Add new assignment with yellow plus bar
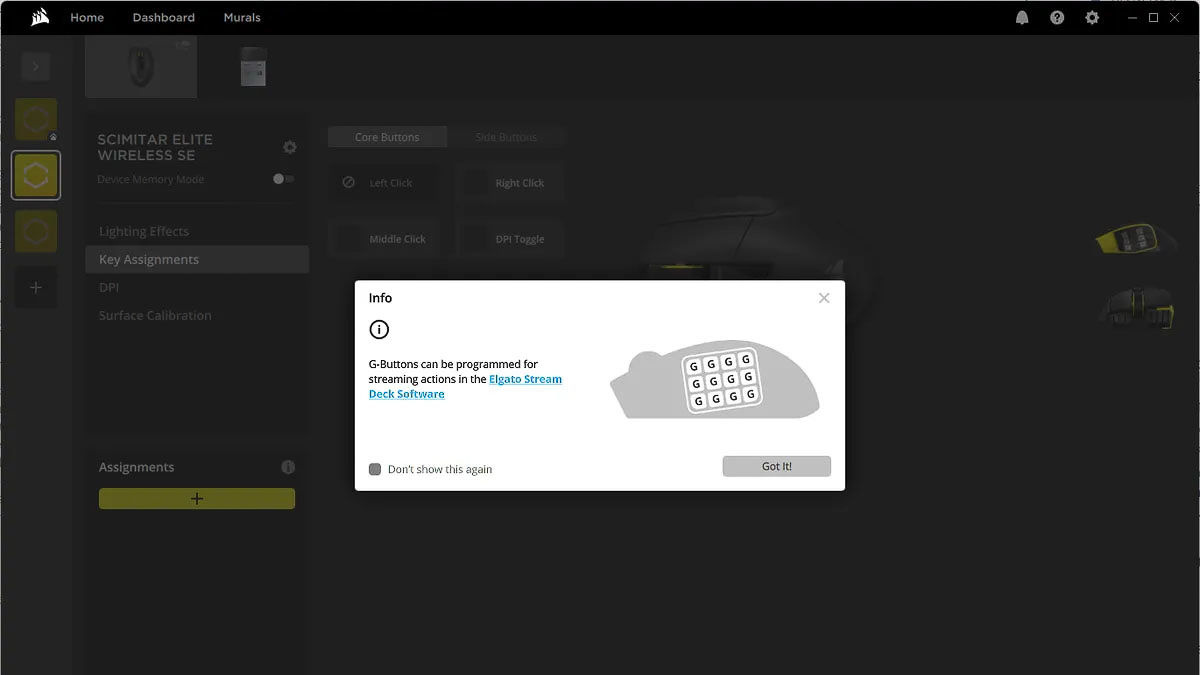 tap(197, 499)
